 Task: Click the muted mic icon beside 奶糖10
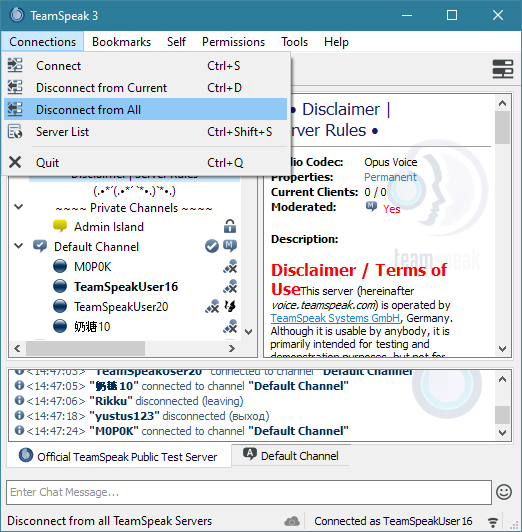tap(230, 326)
